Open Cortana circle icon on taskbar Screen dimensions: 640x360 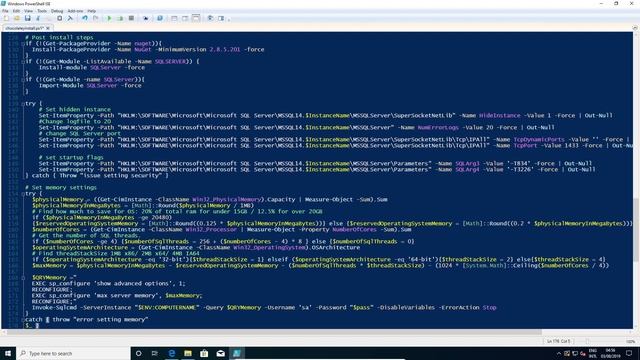138,353
